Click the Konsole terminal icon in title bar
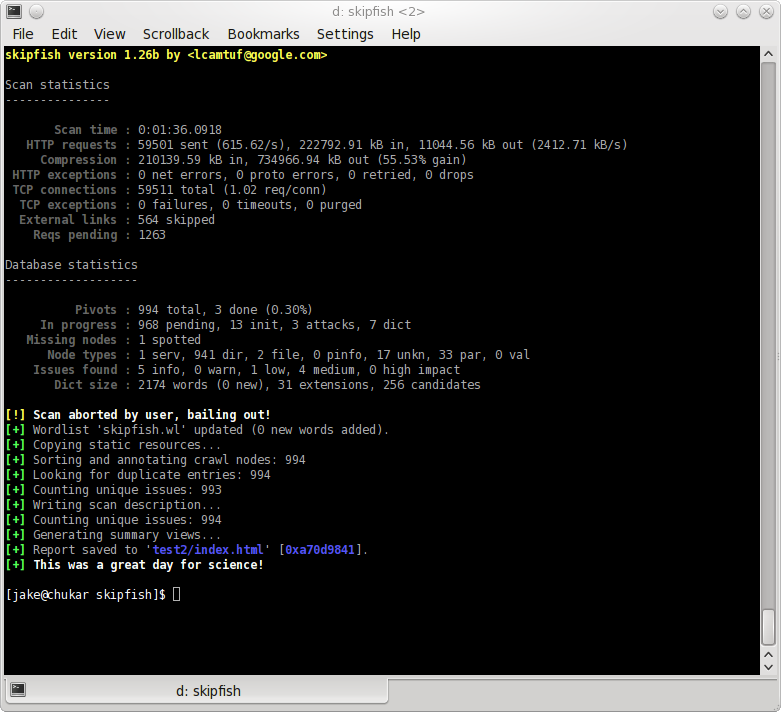 coord(13,11)
